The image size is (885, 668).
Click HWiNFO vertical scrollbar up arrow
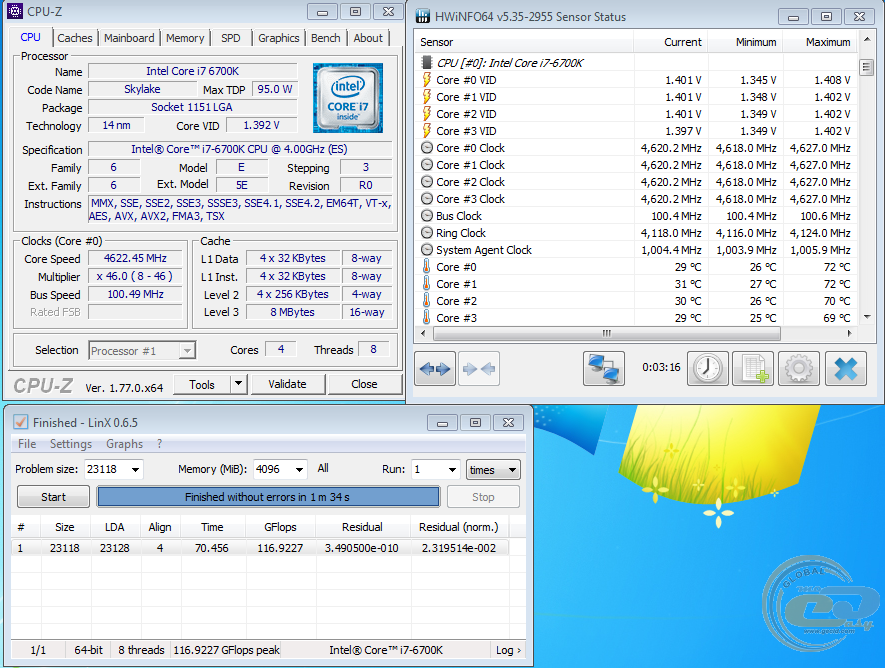tap(867, 40)
